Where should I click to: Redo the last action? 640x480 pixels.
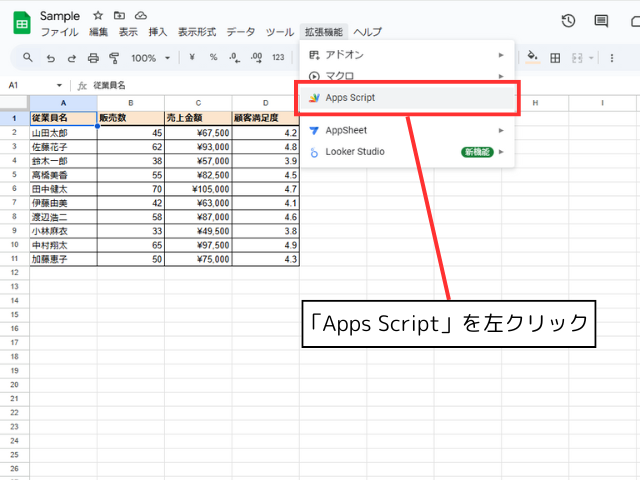coord(72,58)
